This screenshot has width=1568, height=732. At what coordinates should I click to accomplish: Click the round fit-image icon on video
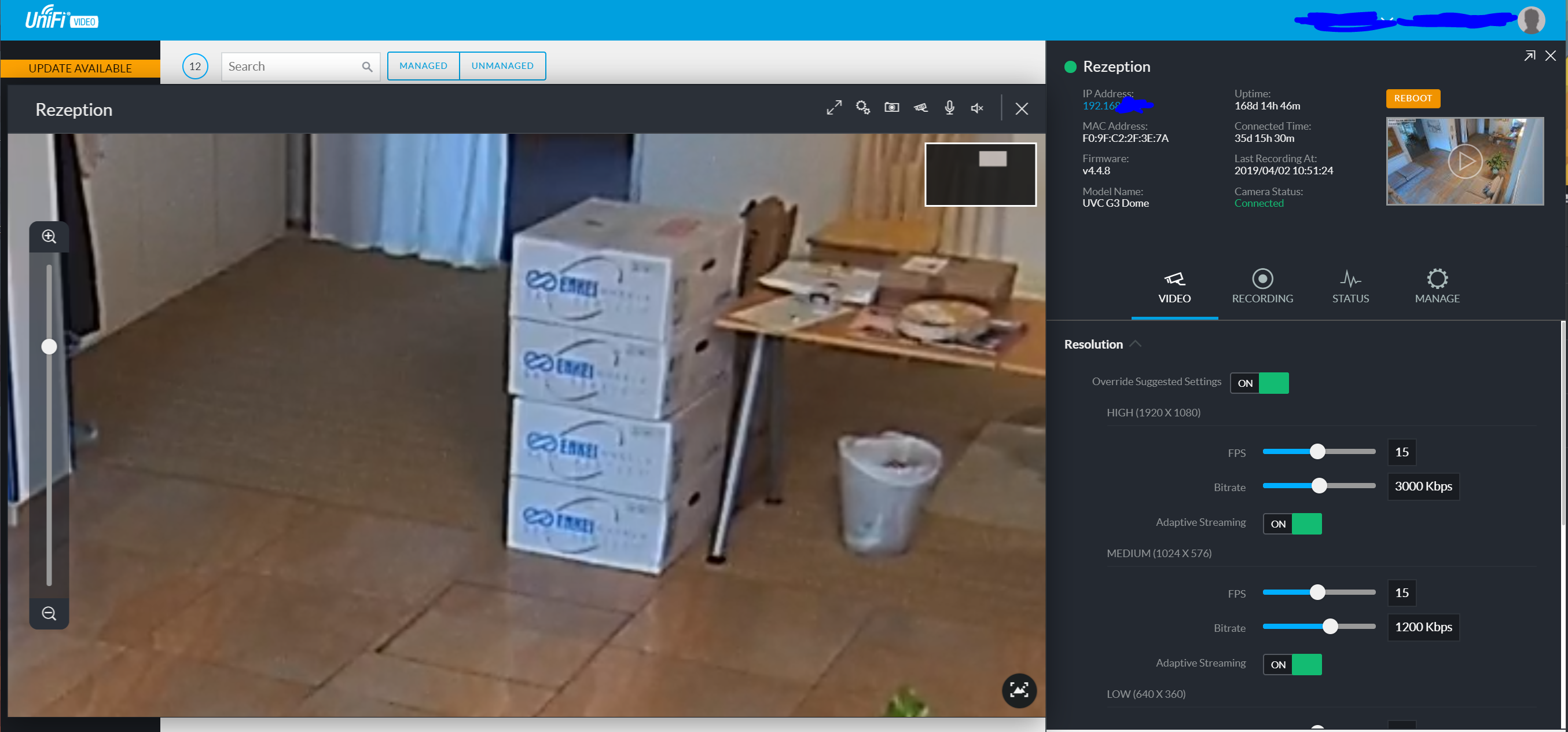point(1018,690)
